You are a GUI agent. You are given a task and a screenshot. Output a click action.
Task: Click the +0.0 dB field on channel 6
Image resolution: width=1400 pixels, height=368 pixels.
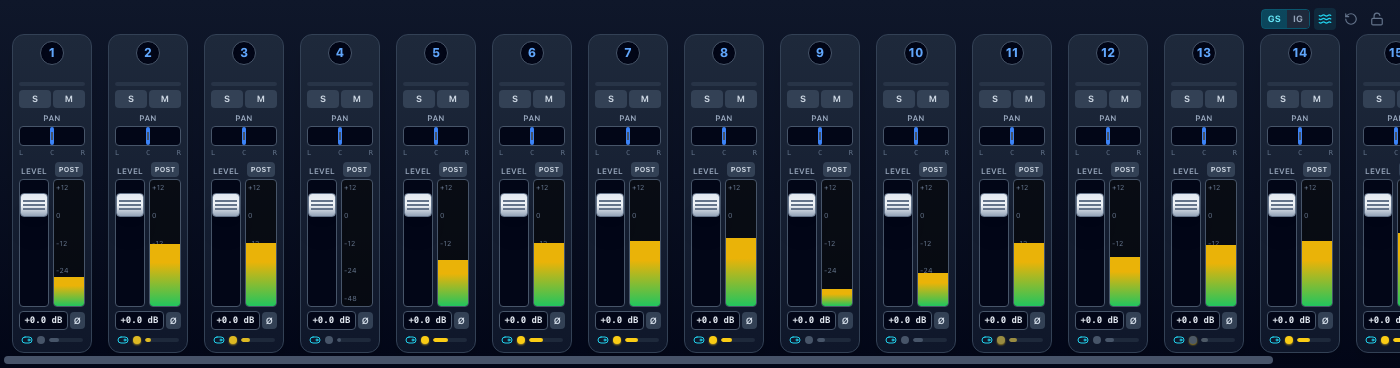(523, 320)
